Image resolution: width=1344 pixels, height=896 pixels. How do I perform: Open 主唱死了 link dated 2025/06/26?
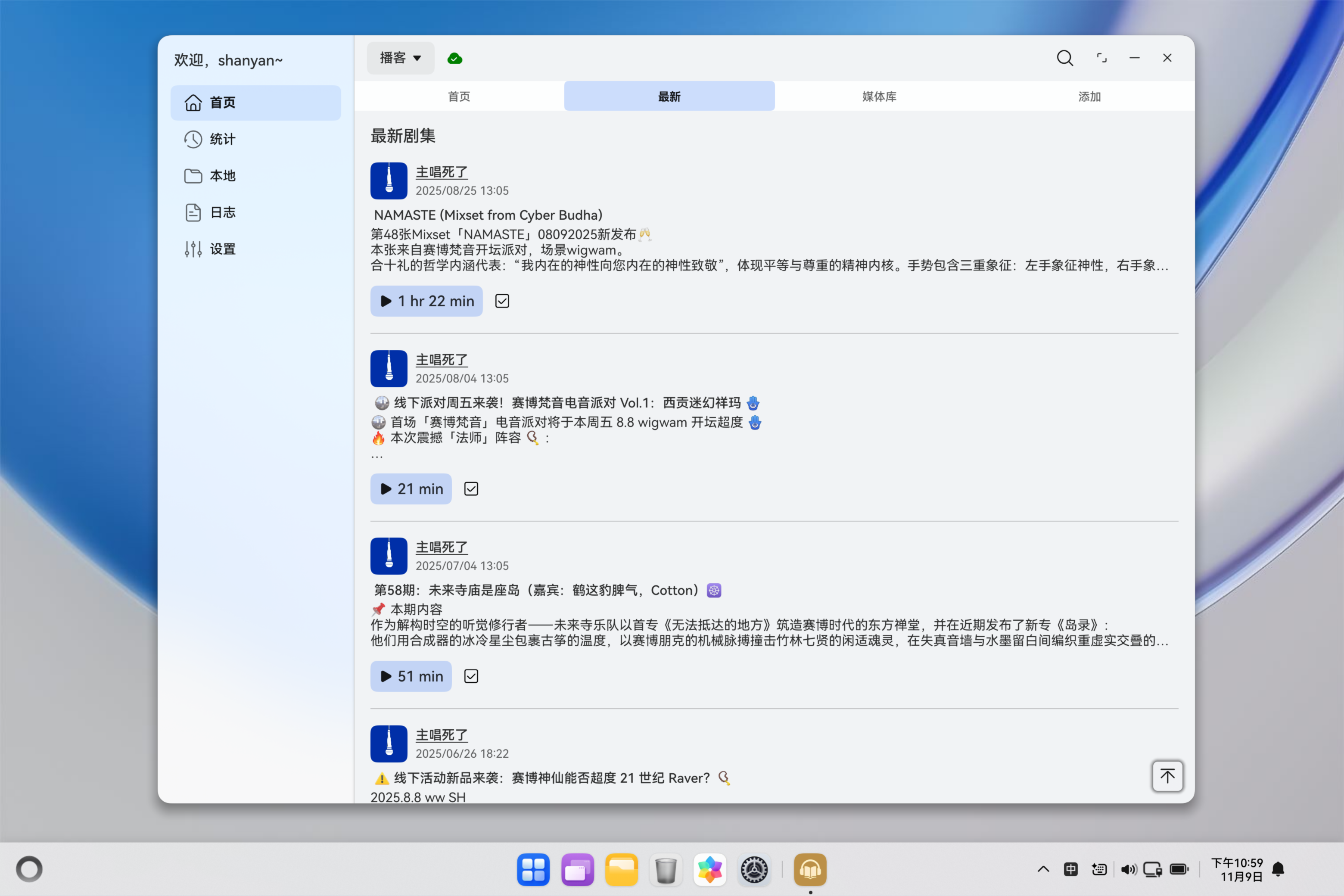(442, 735)
